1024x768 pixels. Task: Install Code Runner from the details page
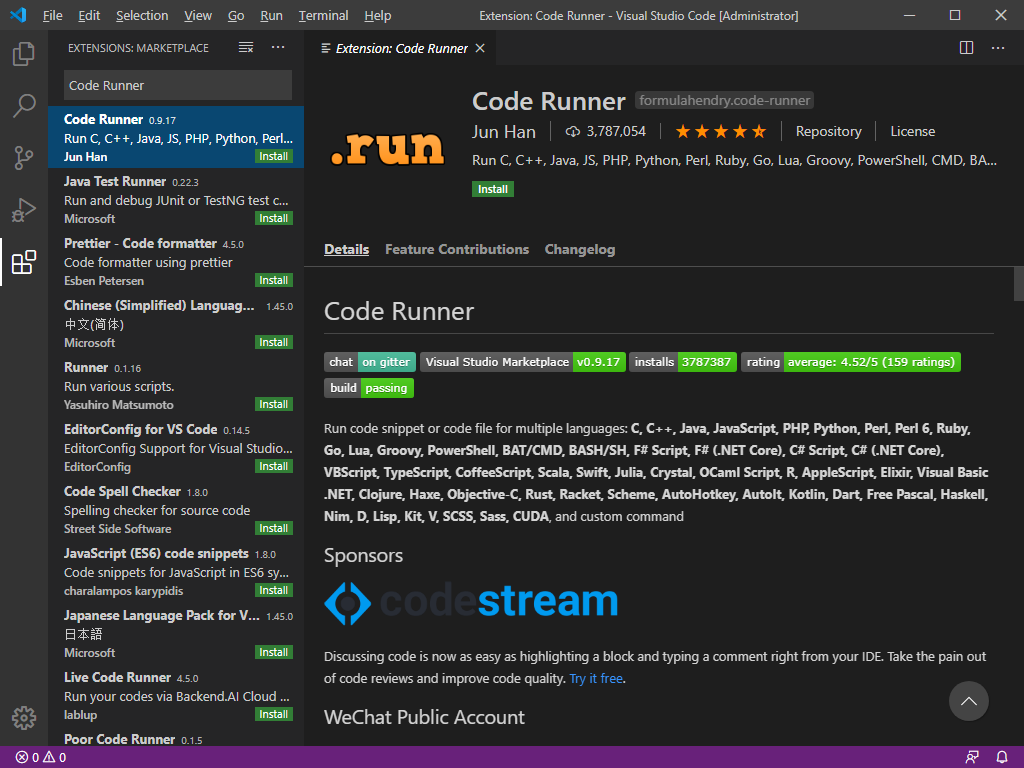[x=492, y=189]
